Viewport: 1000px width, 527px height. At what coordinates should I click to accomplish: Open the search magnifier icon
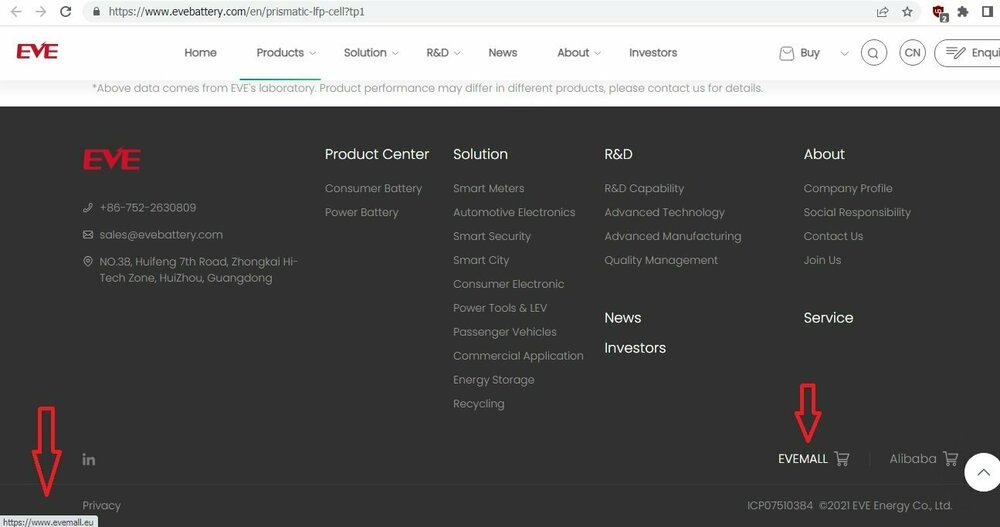[873, 53]
